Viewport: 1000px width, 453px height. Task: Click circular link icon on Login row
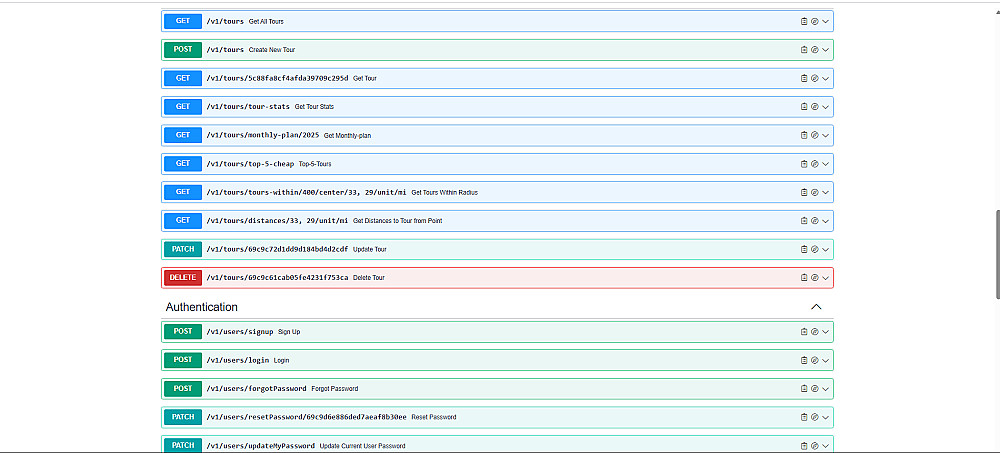[x=814, y=360]
